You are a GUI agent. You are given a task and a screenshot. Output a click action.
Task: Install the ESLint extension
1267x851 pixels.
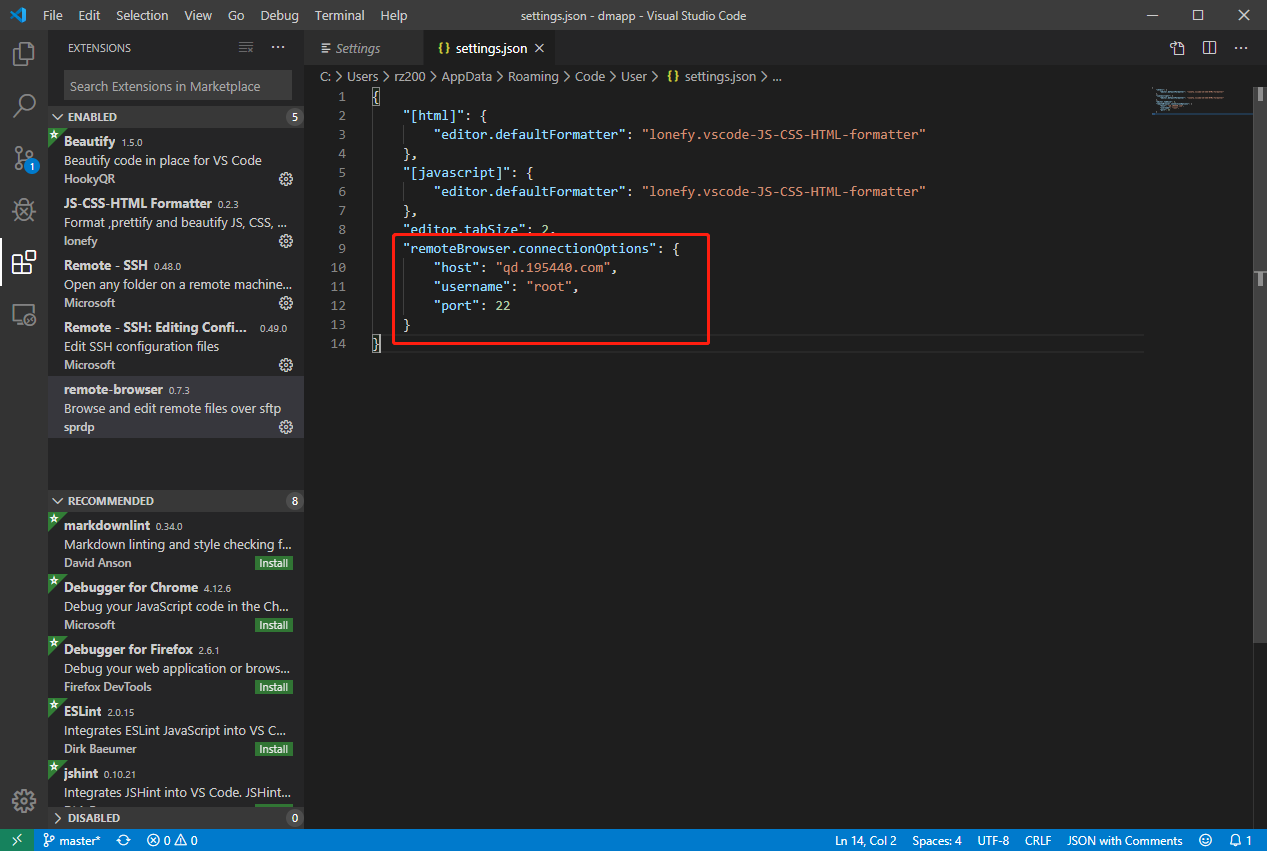pos(273,749)
